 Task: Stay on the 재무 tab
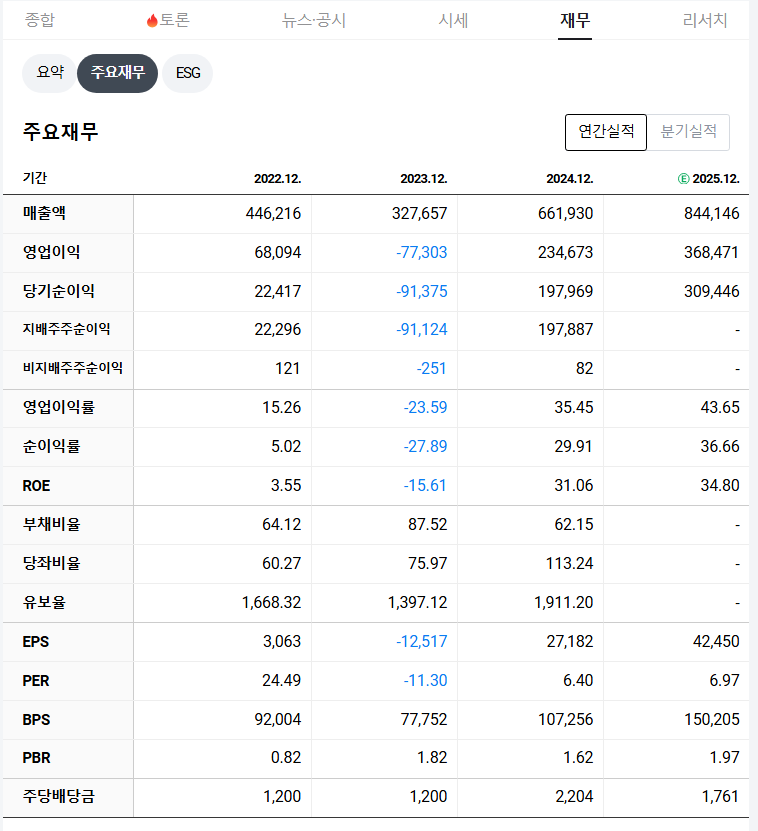click(x=574, y=20)
